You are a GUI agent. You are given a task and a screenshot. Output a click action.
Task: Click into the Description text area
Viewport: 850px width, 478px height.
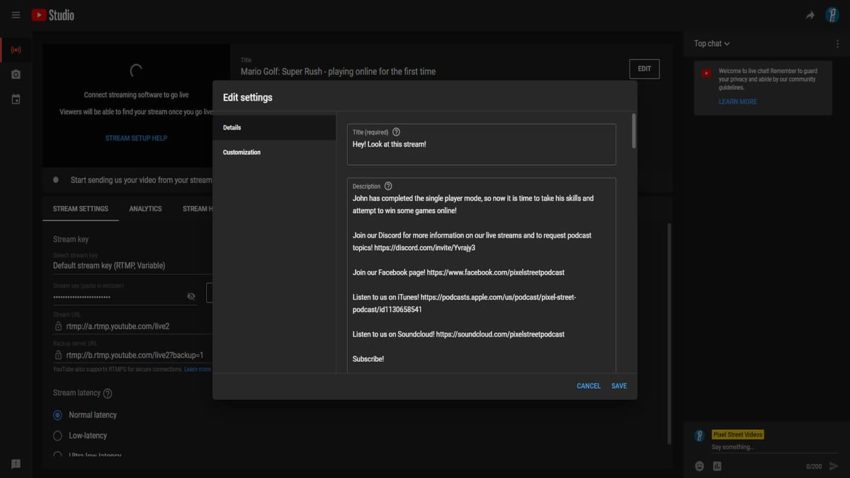click(481, 275)
